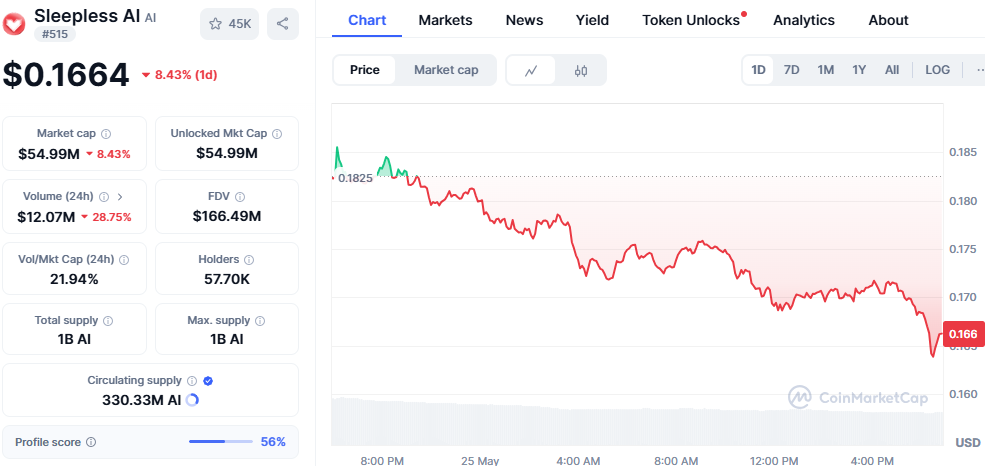Open Unlocked Mkt Cap info icon

[277, 134]
